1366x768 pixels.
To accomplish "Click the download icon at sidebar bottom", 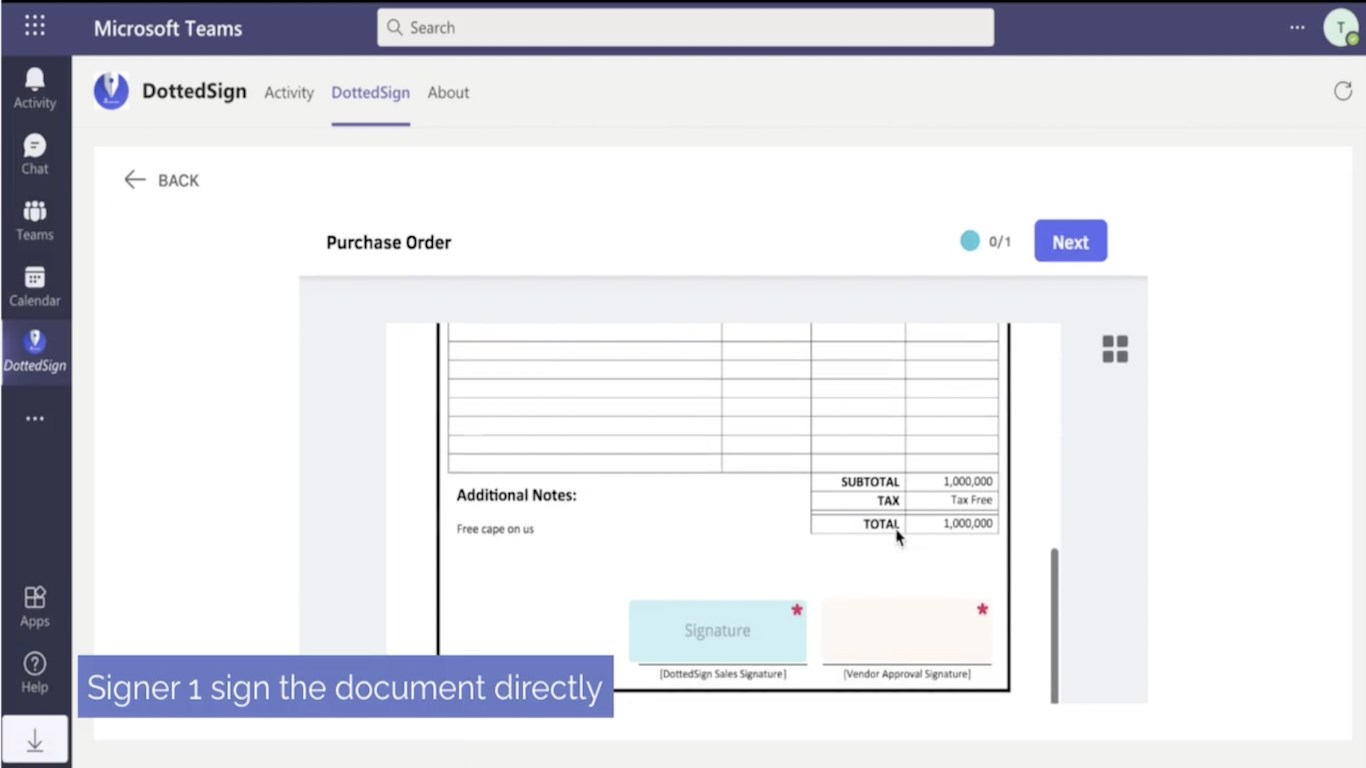I will [35, 740].
